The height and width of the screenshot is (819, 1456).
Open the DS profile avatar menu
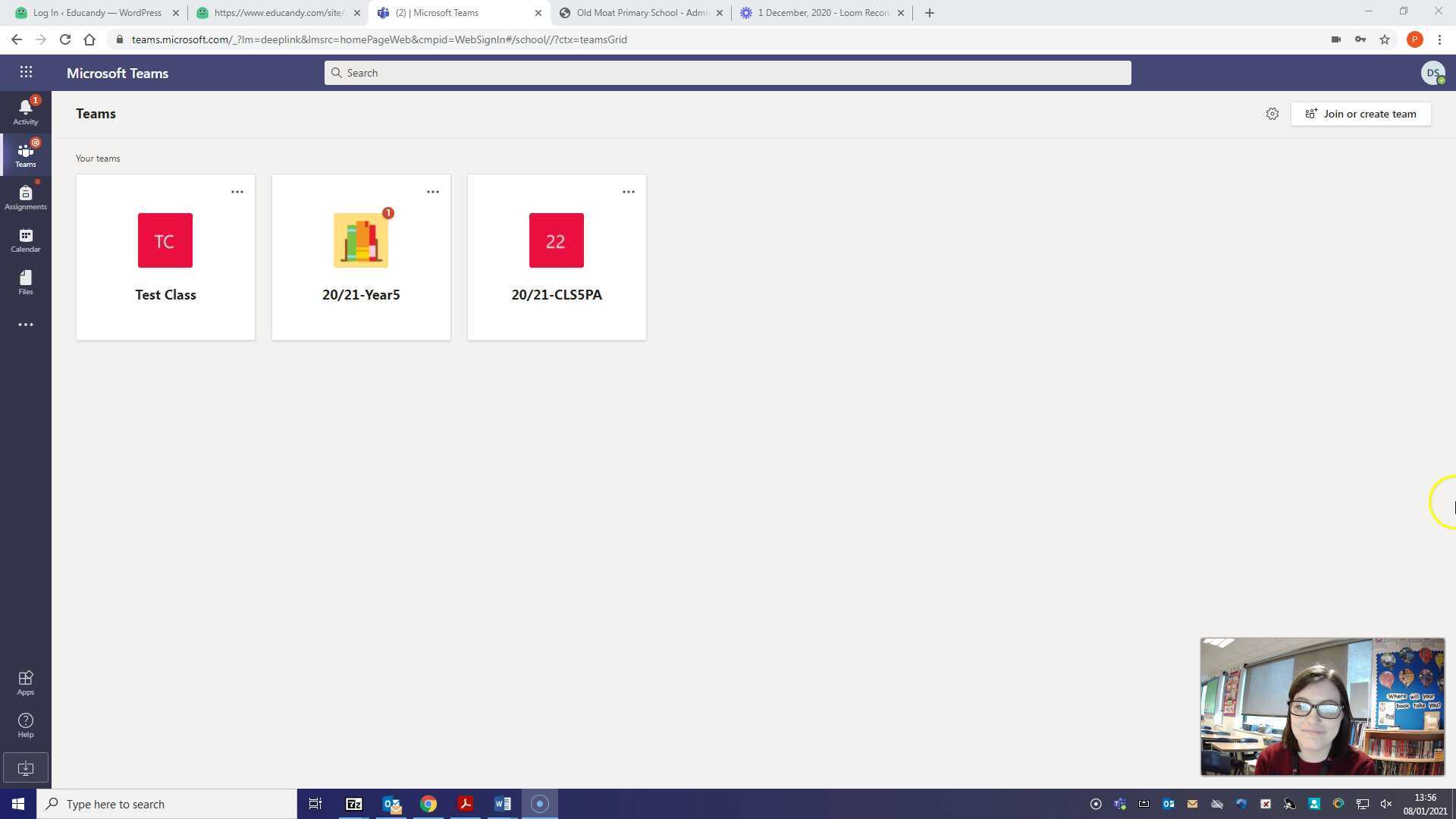(1432, 73)
